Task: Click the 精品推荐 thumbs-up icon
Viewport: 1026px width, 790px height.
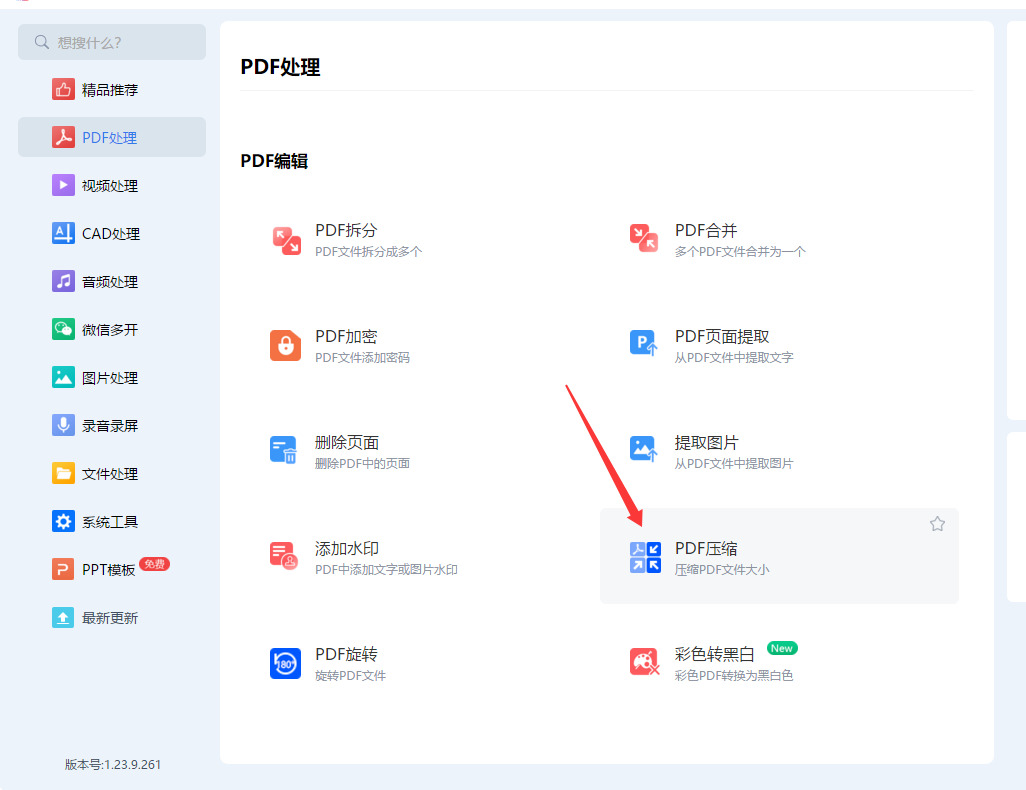Action: coord(63,89)
